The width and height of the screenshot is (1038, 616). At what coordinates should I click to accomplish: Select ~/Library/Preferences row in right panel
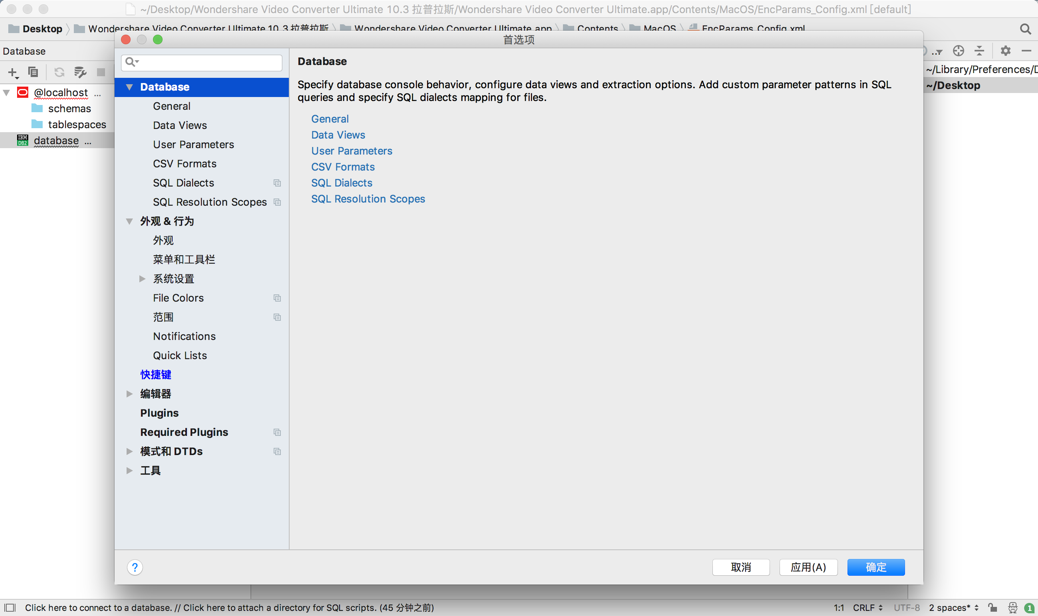coord(980,69)
